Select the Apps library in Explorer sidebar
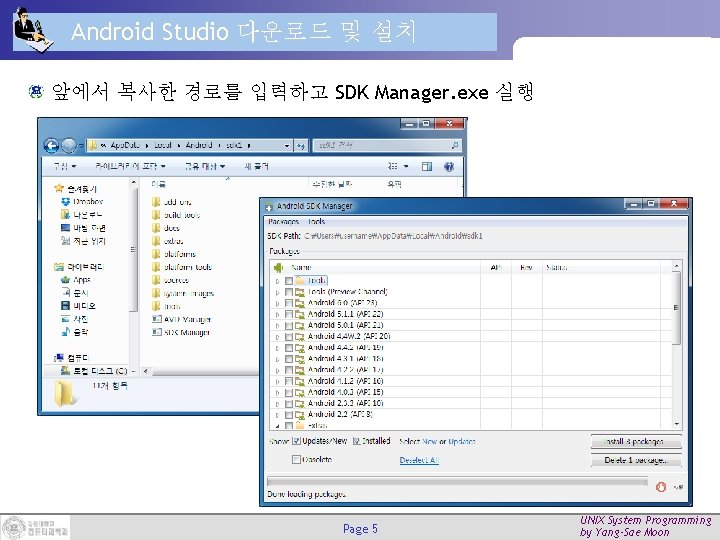 76,280
